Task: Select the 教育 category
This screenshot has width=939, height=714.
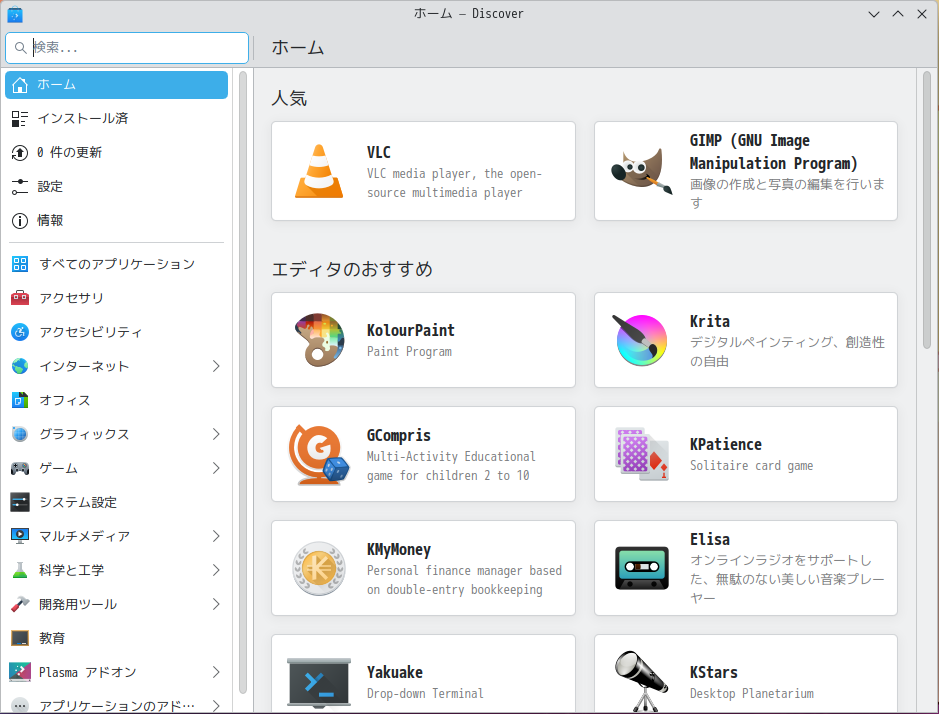Action: click(x=117, y=639)
